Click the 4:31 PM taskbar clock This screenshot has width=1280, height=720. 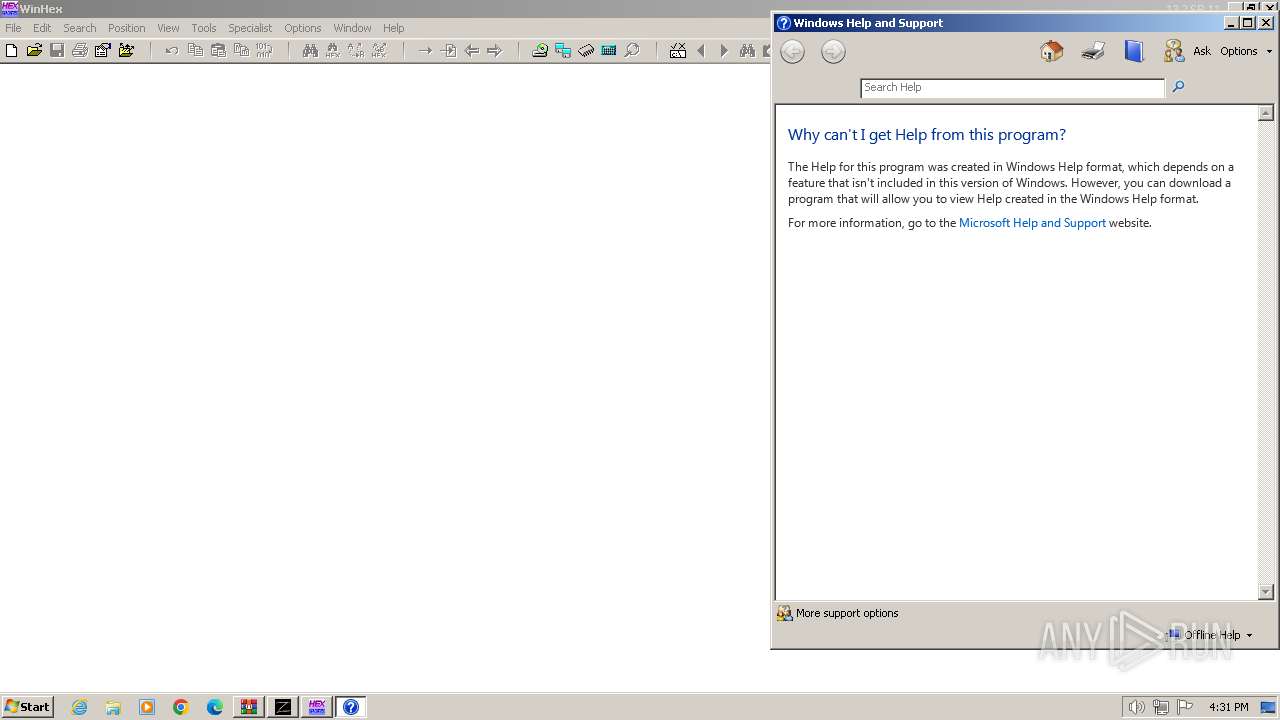pyautogui.click(x=1229, y=707)
